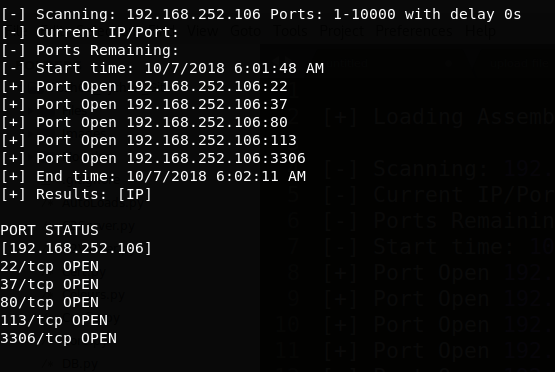Click the Results: [IP] line

(x=76, y=194)
